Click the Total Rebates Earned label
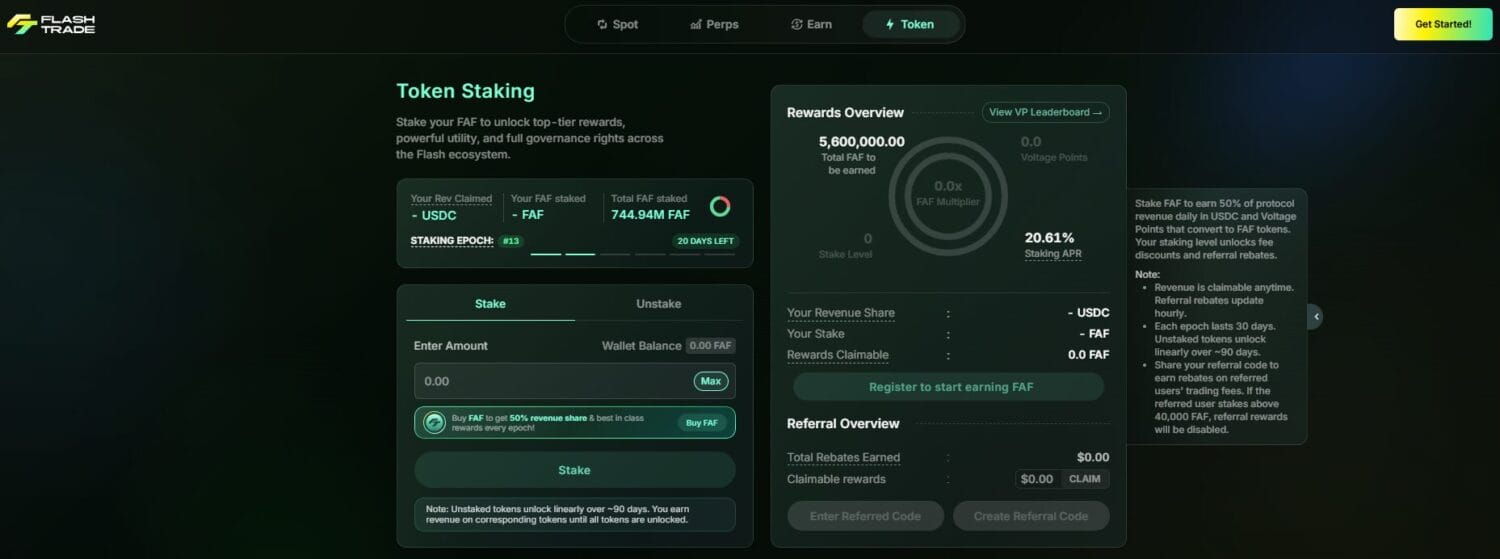 coord(844,457)
